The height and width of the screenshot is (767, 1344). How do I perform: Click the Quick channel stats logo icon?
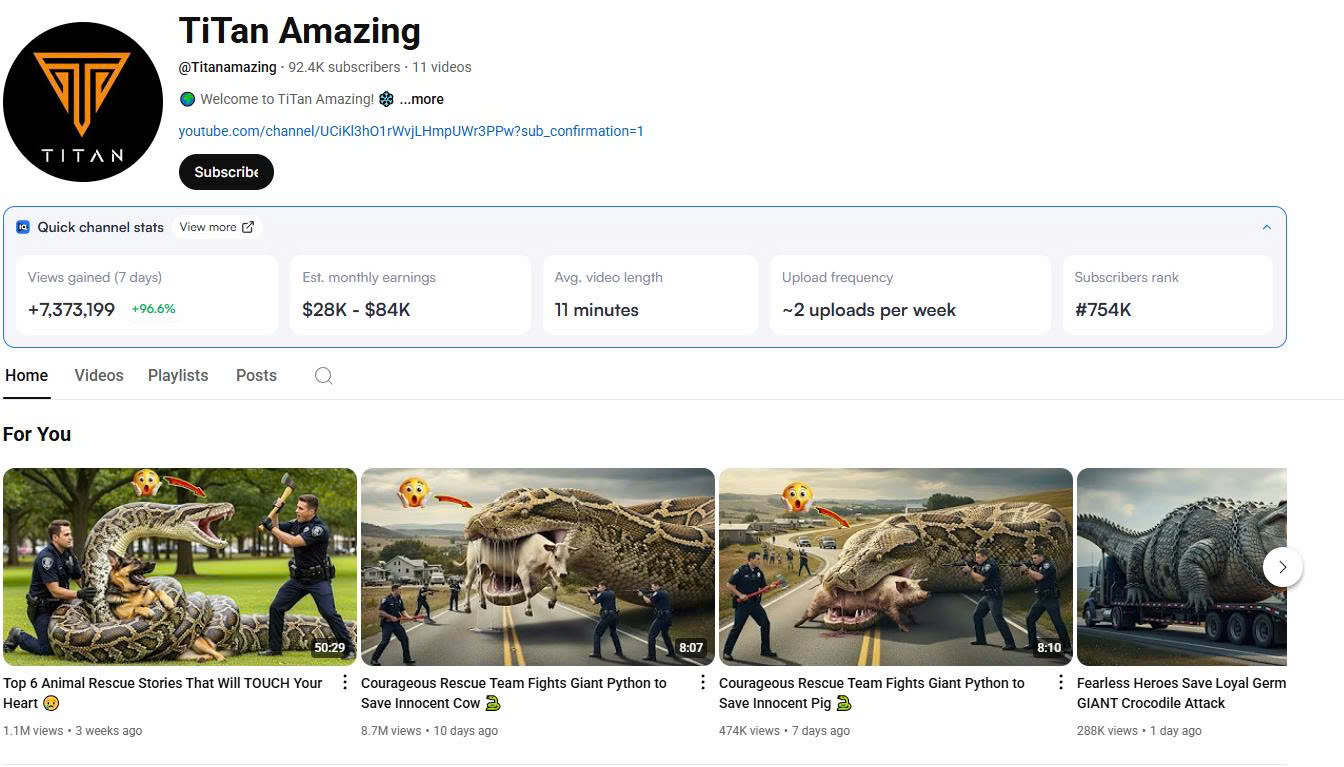[x=23, y=227]
